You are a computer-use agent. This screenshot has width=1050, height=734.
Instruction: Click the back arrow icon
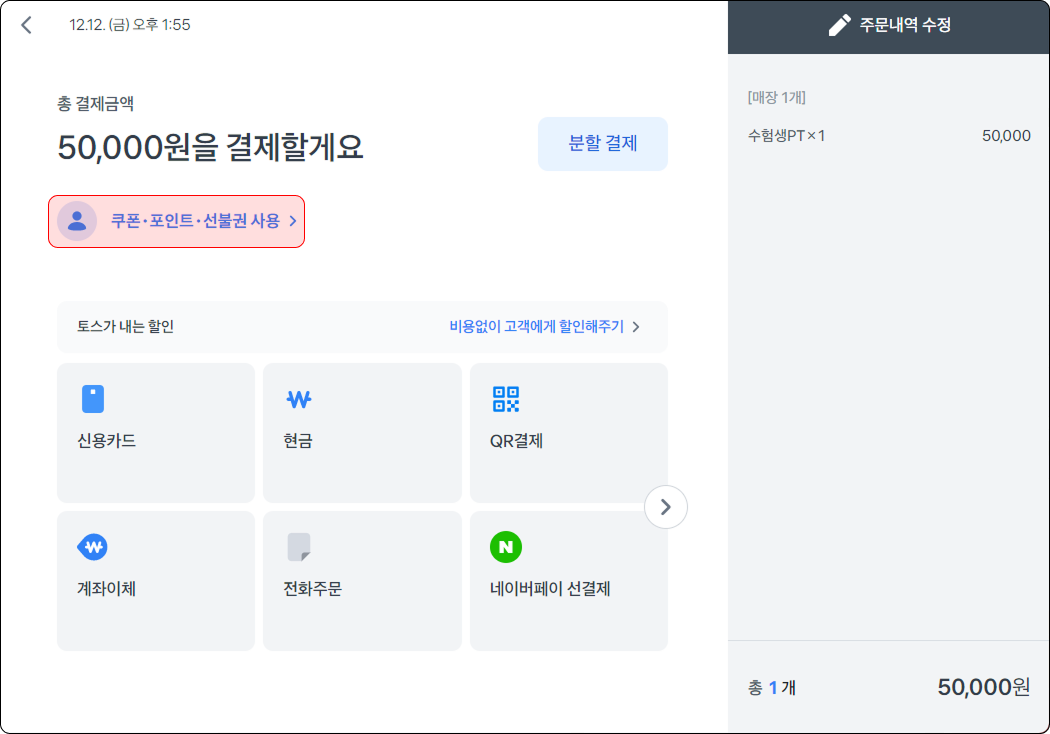coord(27,25)
